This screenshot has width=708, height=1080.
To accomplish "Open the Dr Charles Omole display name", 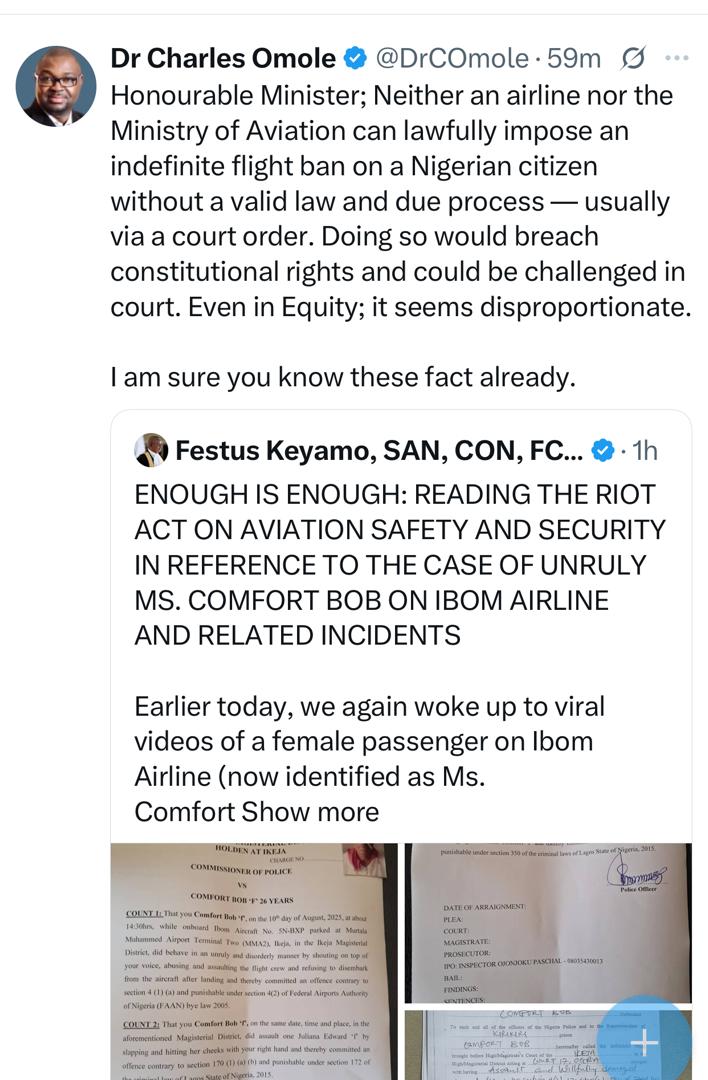I will pos(222,59).
